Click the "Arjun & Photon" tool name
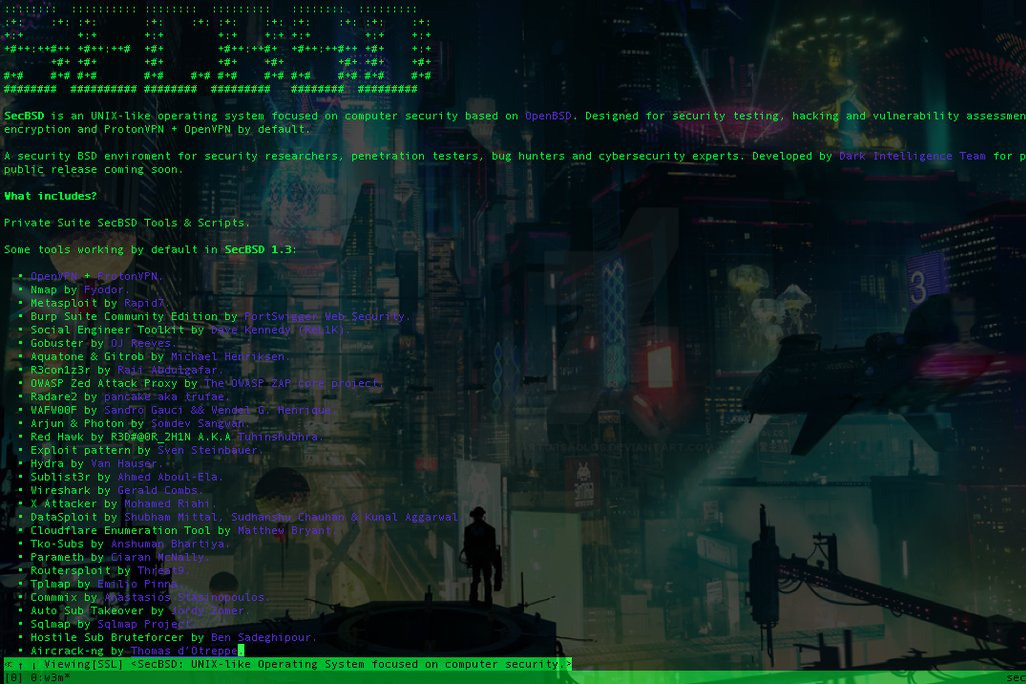The height and width of the screenshot is (684, 1026). 77,423
